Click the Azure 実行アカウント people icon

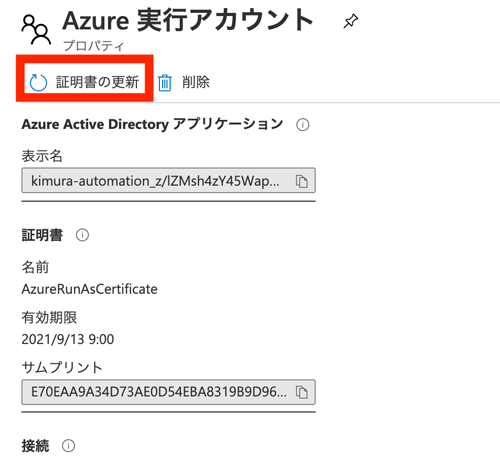pyautogui.click(x=36, y=29)
